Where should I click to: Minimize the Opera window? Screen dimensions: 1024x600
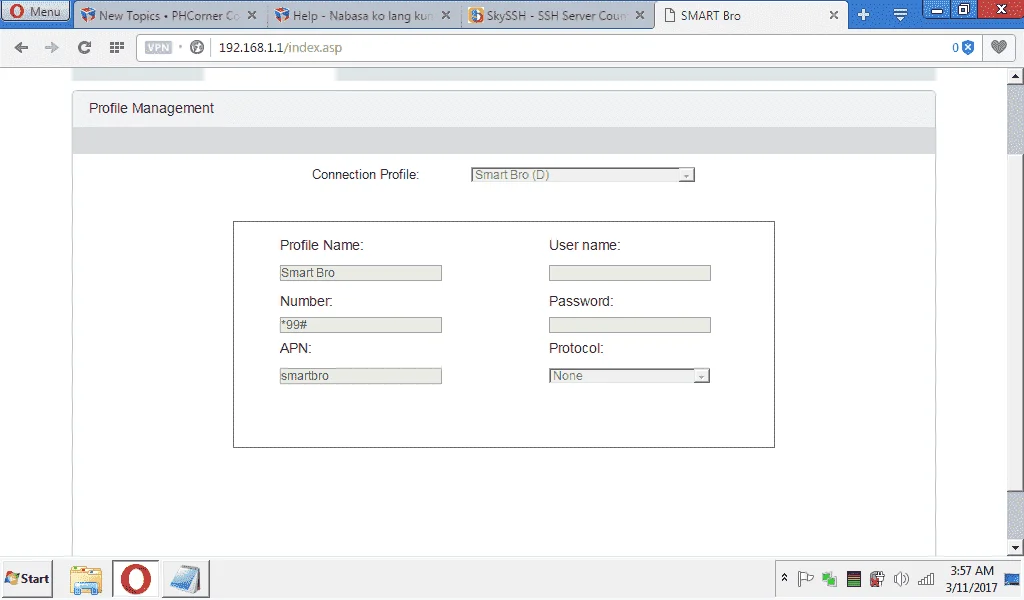[936, 10]
